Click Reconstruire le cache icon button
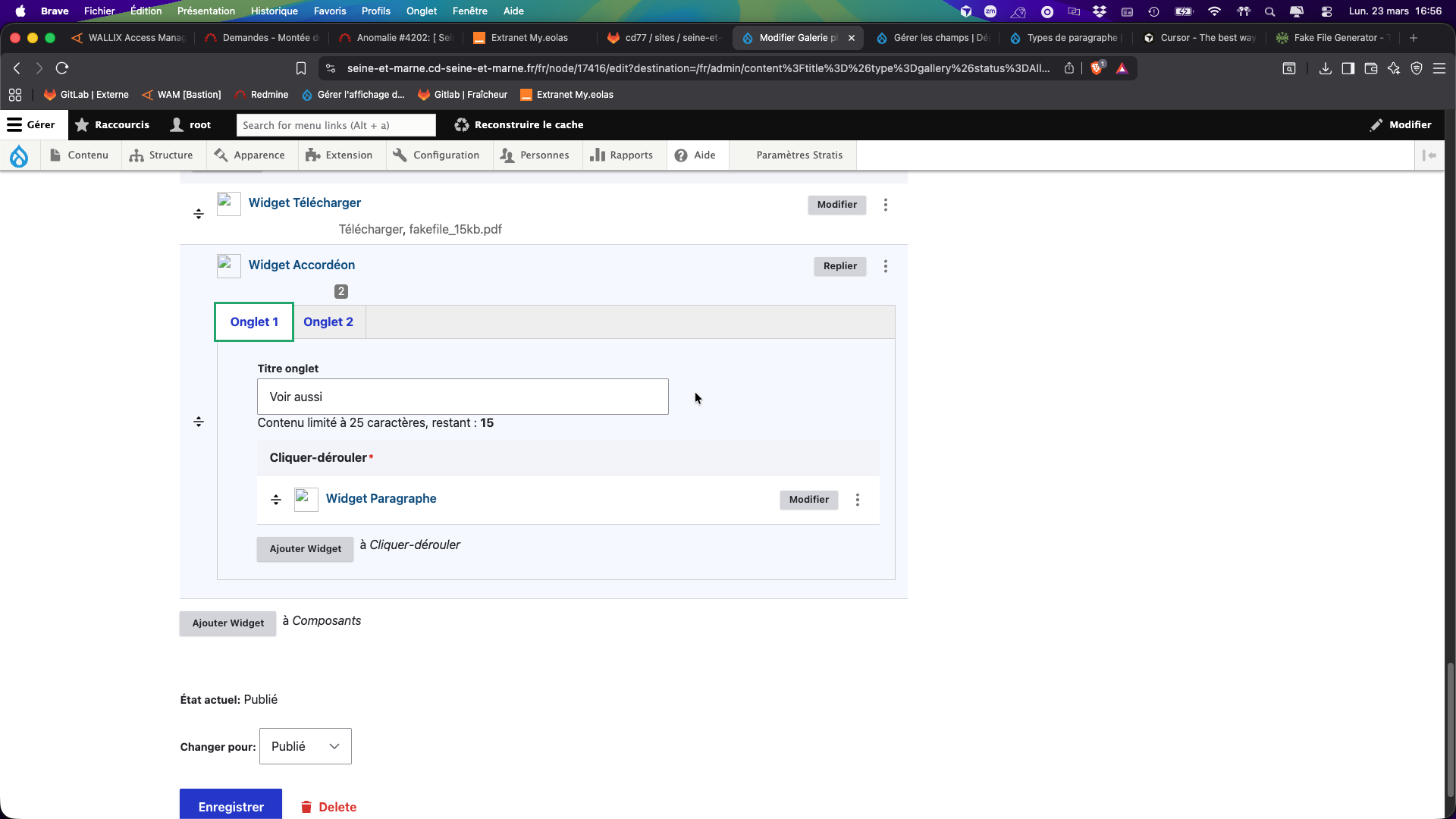This screenshot has height=819, width=1456. click(x=461, y=125)
